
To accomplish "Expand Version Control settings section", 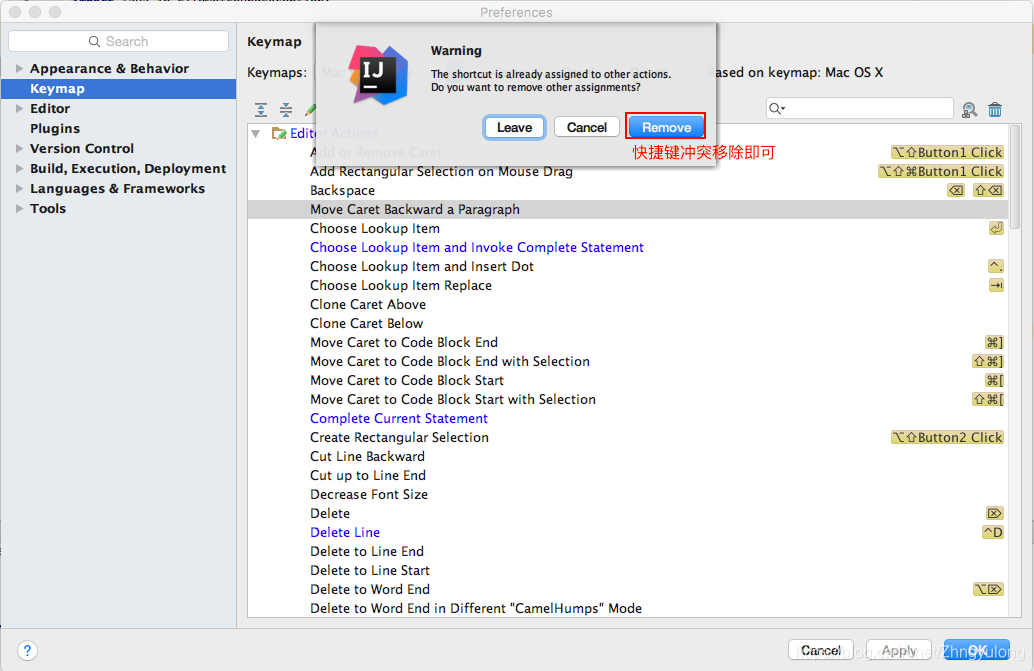I will click(19, 148).
